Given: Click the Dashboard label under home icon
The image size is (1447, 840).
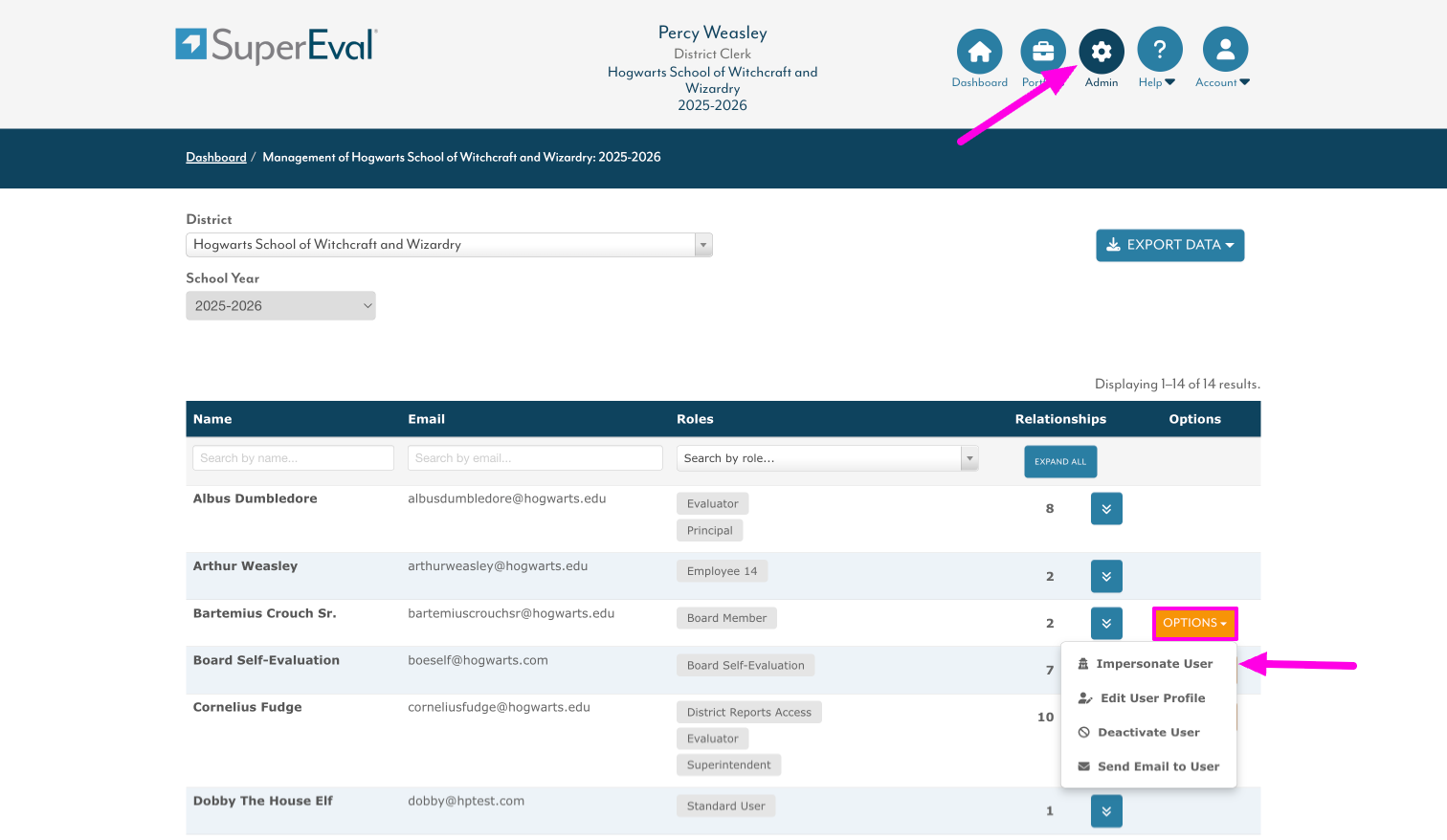Looking at the screenshot, I should pos(979,82).
